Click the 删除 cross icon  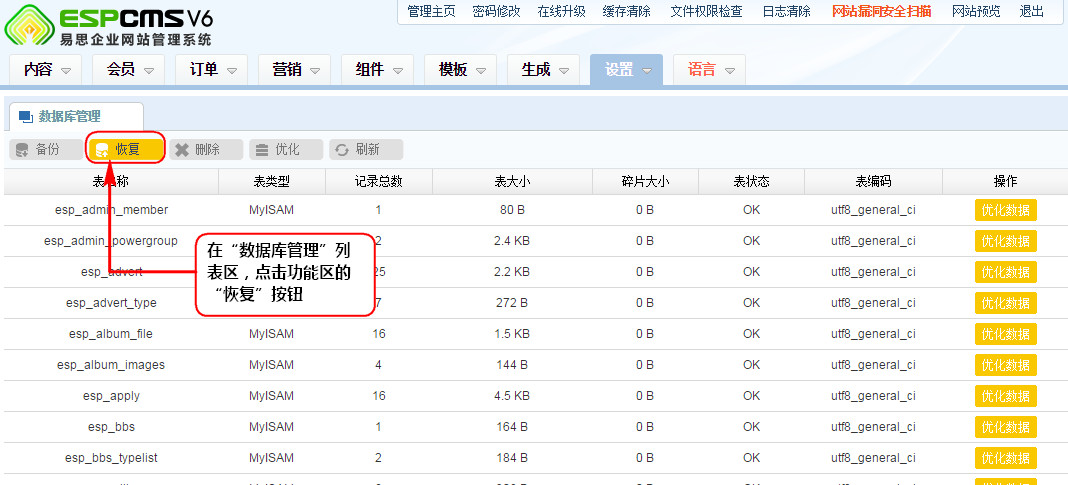[x=182, y=150]
